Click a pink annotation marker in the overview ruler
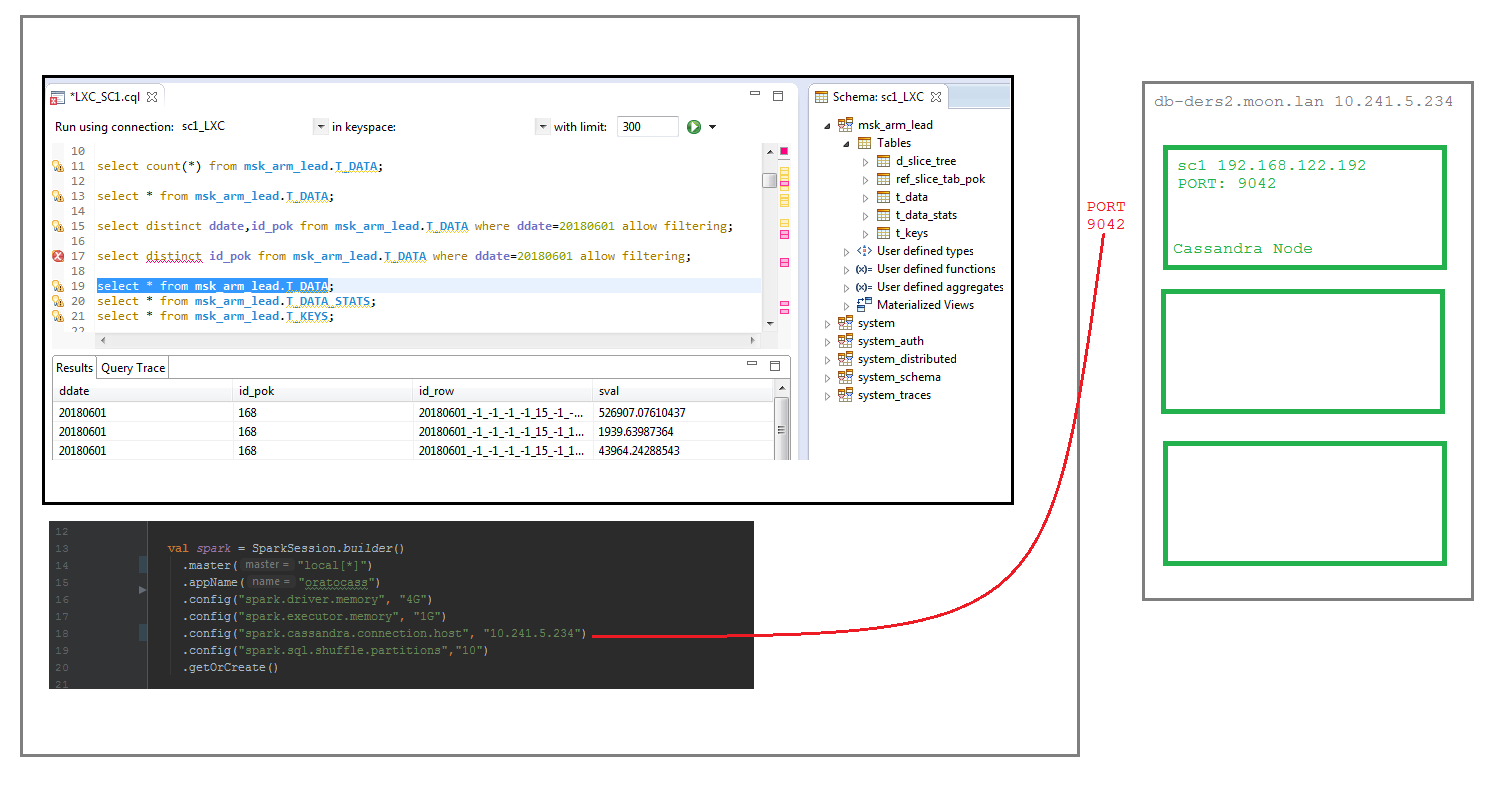The height and width of the screenshot is (793, 1511). (784, 232)
